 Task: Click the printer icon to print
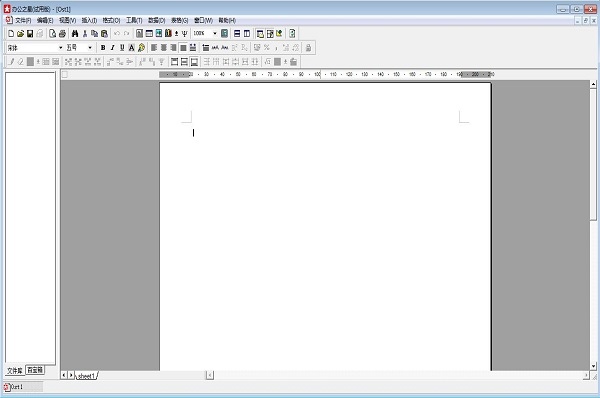click(62, 34)
